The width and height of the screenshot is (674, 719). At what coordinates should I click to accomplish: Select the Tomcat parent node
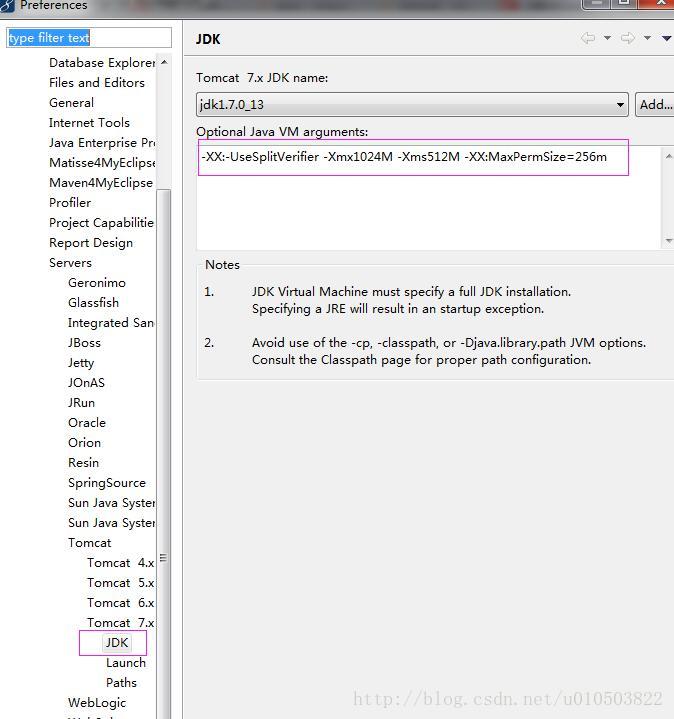(x=89, y=542)
